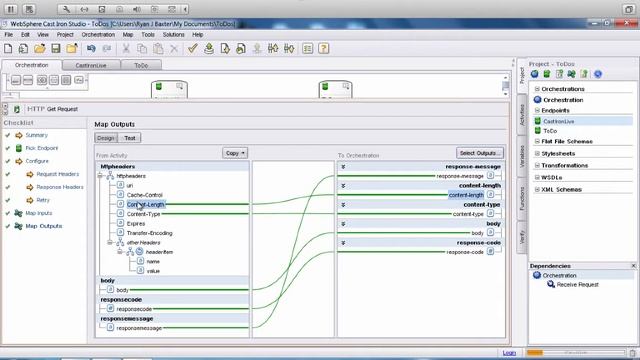Click the Paste clipboard icon
Image resolution: width=640 pixels, height=360 pixels.
click(x=158, y=49)
